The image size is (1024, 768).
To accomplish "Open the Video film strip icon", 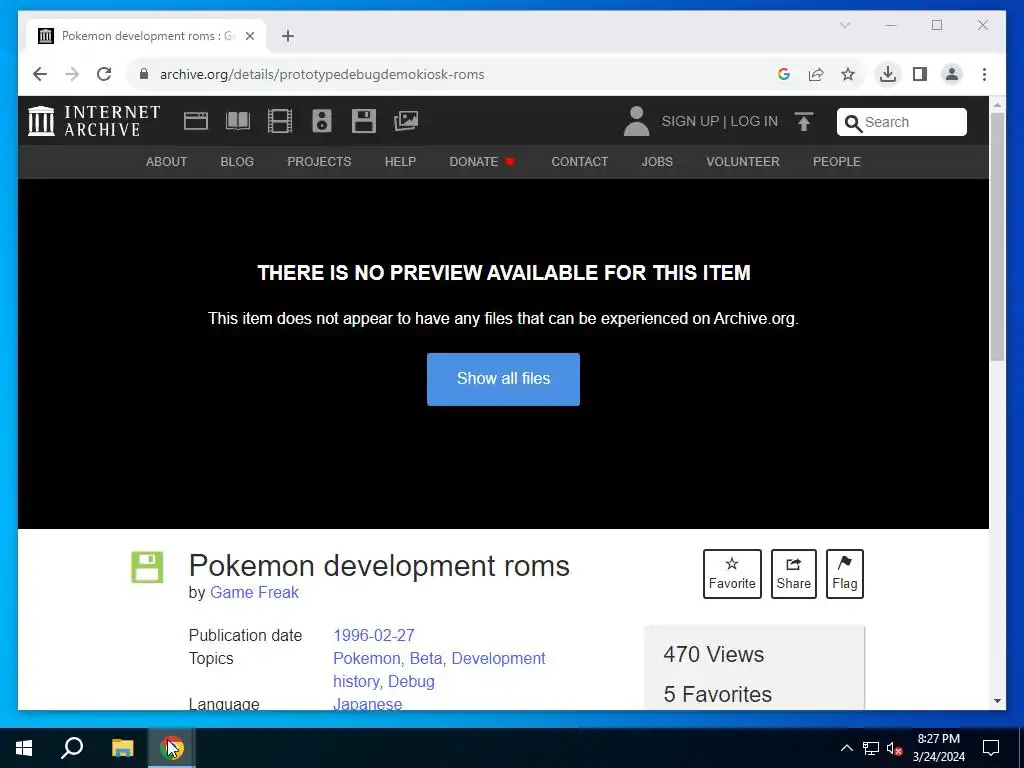I will pos(280,121).
